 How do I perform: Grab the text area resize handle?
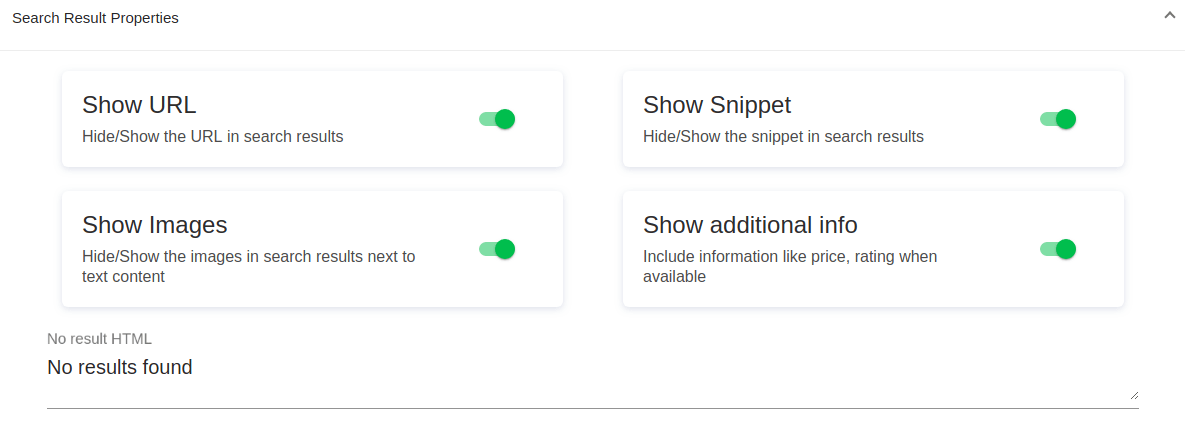click(x=1134, y=395)
